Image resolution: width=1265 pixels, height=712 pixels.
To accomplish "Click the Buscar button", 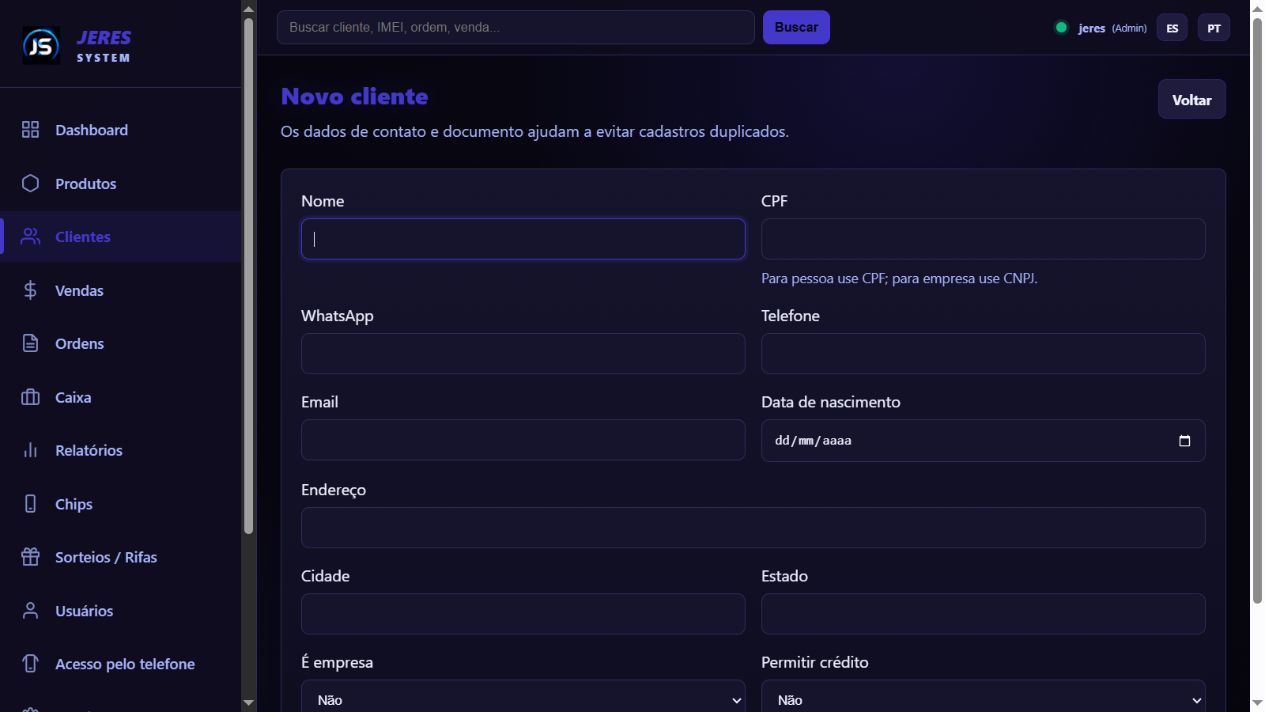I will (x=796, y=27).
